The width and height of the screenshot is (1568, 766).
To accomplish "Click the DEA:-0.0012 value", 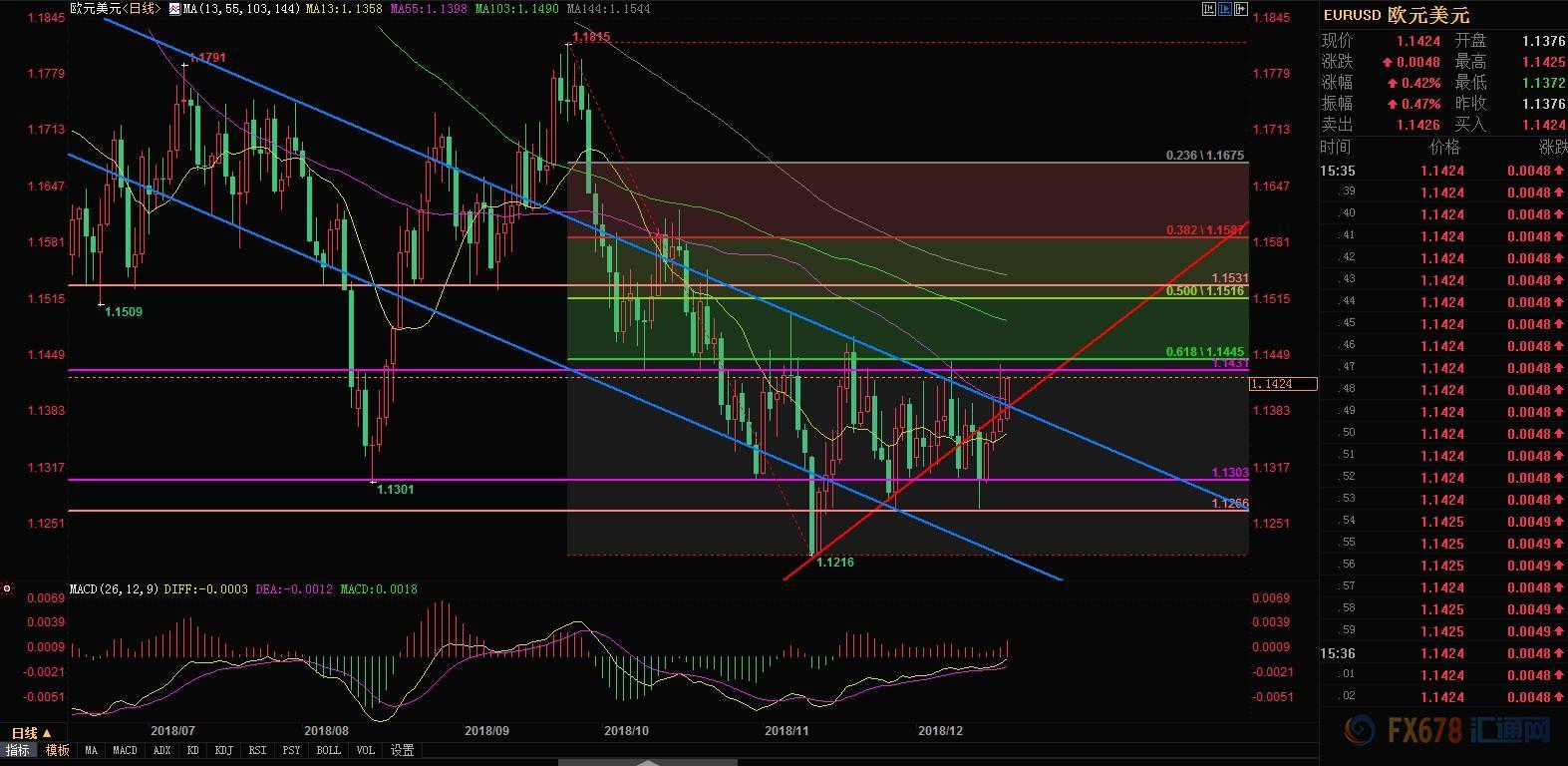I will click(295, 589).
